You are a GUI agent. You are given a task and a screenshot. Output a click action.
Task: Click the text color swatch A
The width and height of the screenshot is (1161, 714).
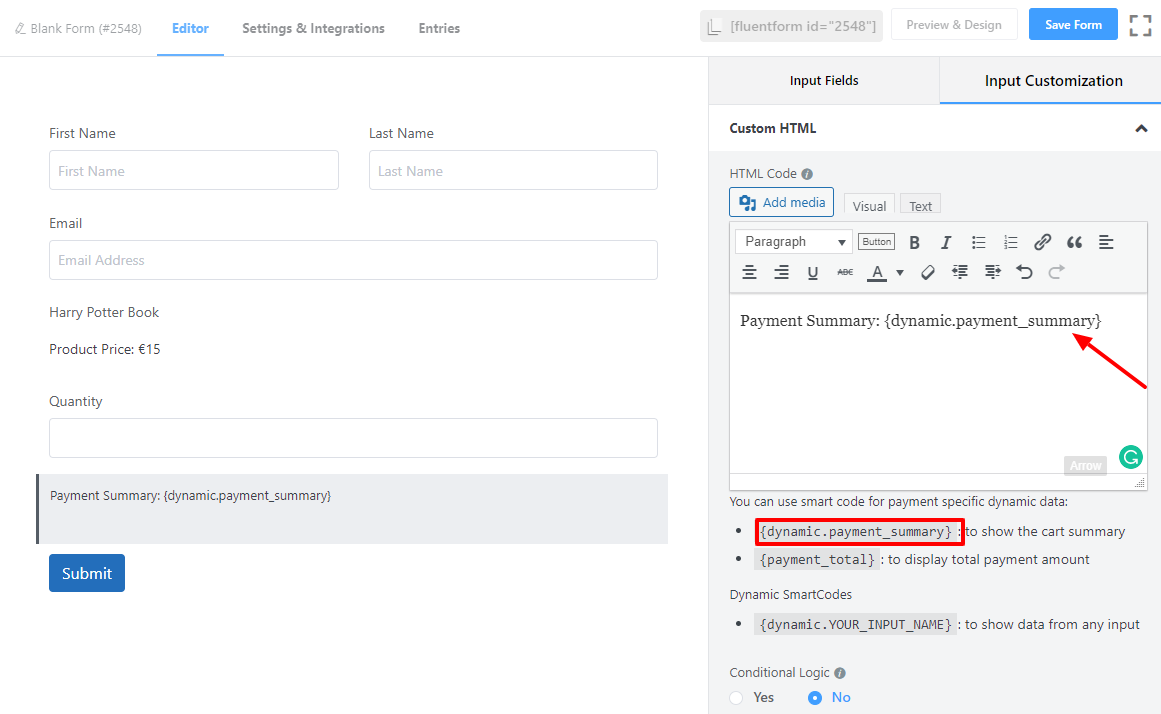click(x=877, y=272)
